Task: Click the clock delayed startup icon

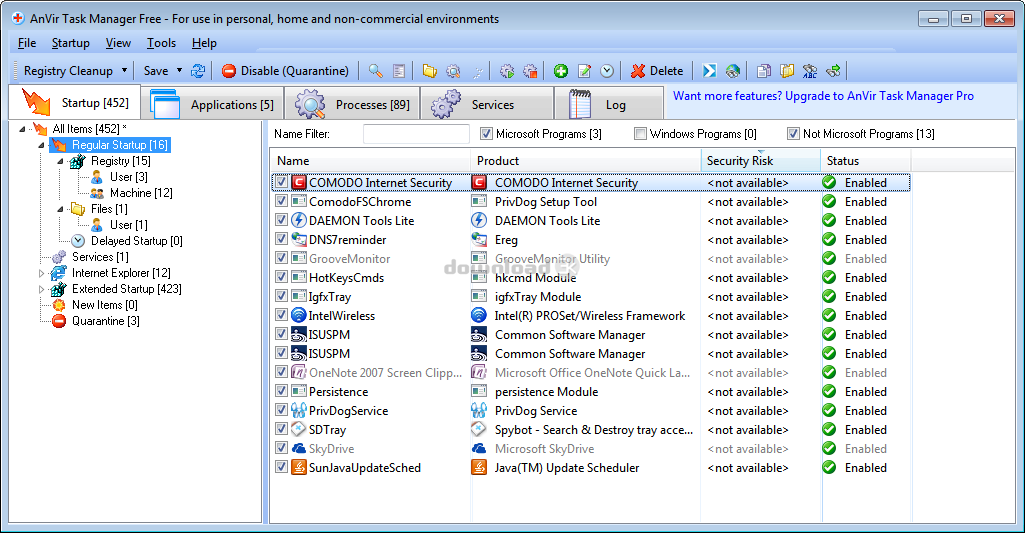Action: (x=607, y=71)
